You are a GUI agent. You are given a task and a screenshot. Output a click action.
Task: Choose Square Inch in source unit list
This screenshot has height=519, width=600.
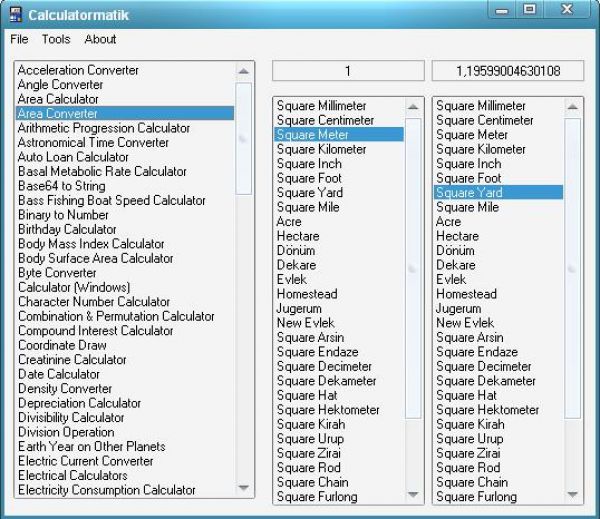point(339,164)
